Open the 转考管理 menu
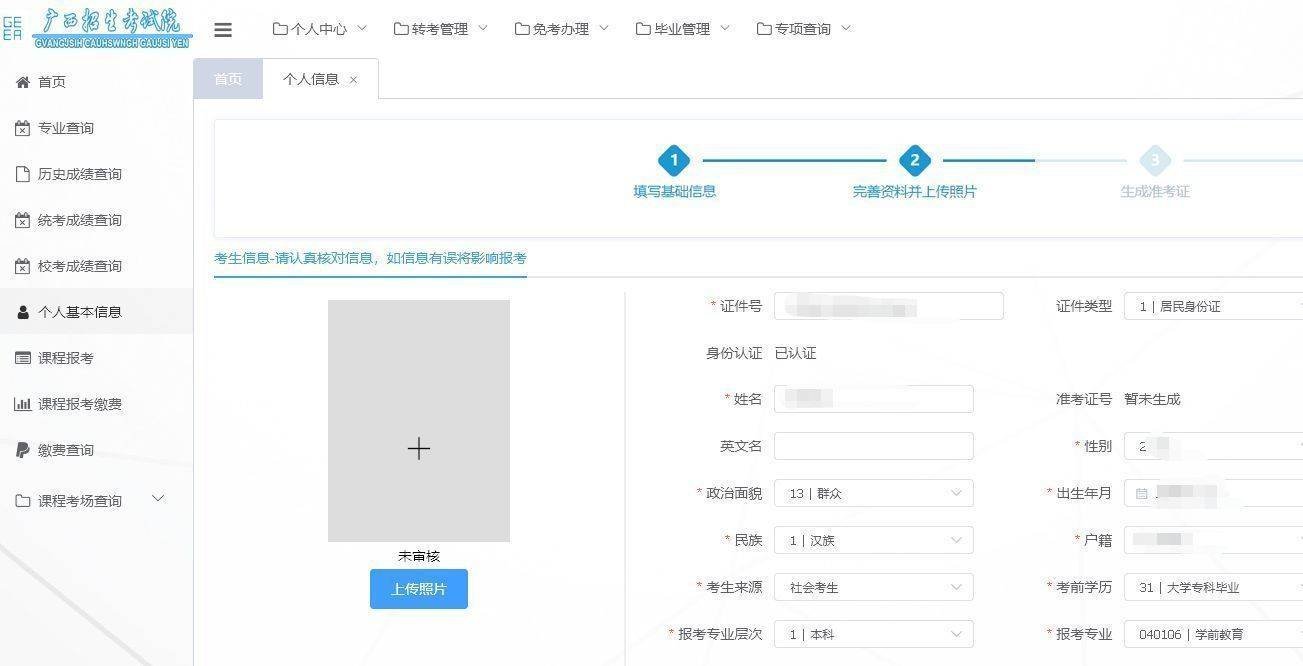 click(440, 29)
